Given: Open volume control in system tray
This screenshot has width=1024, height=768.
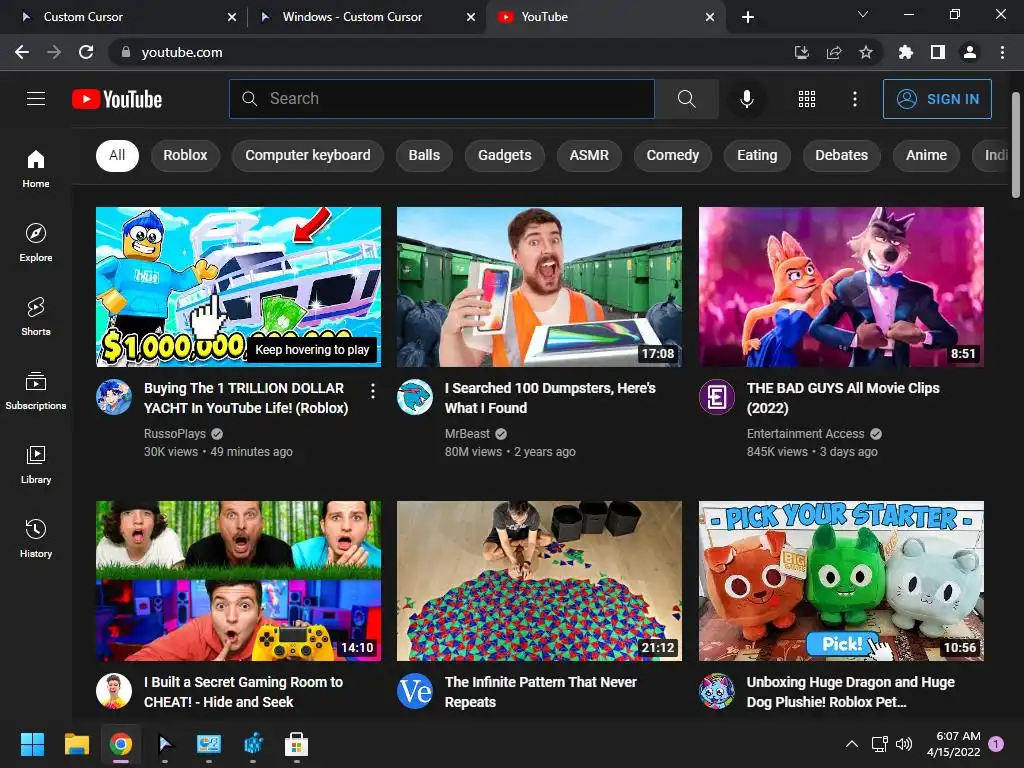Looking at the screenshot, I should click(904, 744).
